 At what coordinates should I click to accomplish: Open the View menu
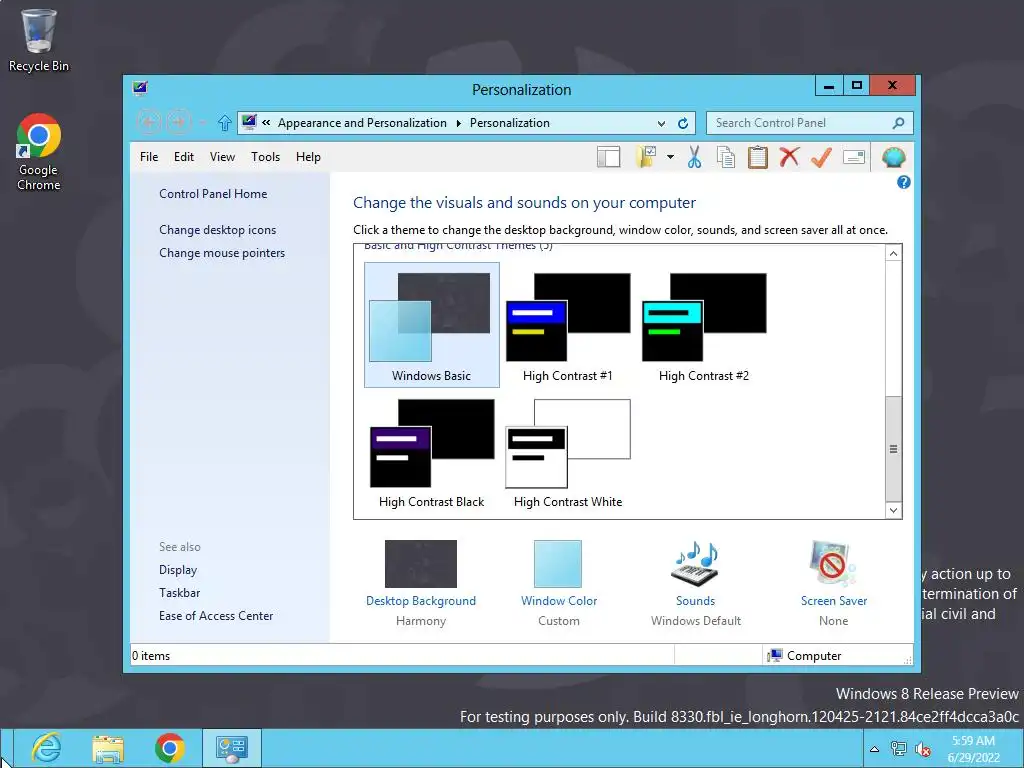point(222,157)
